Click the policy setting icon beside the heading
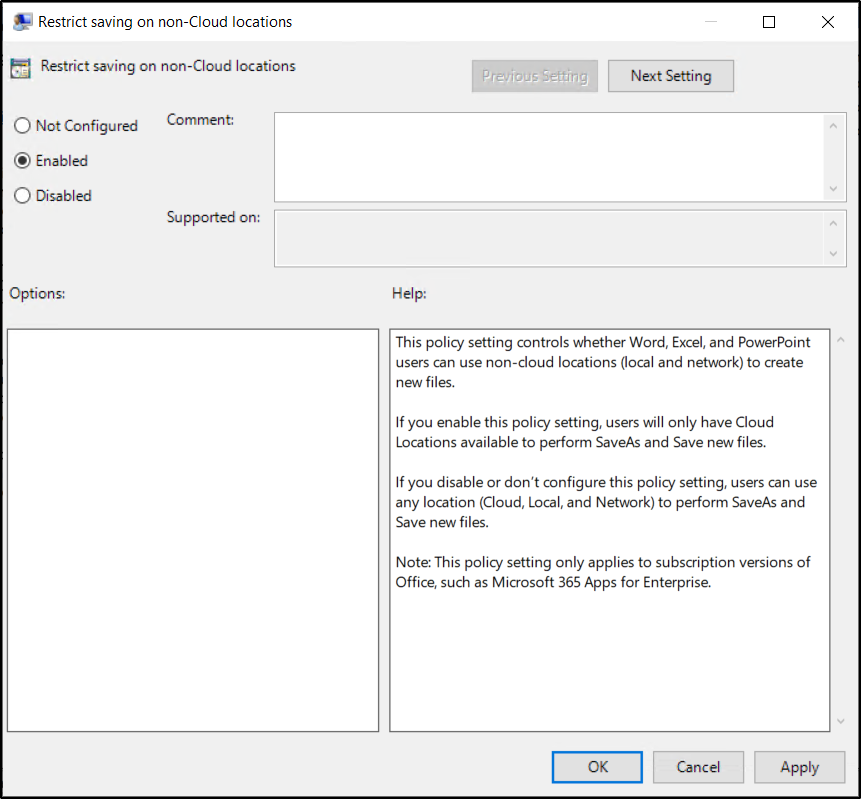This screenshot has width=861, height=799. 21,67
